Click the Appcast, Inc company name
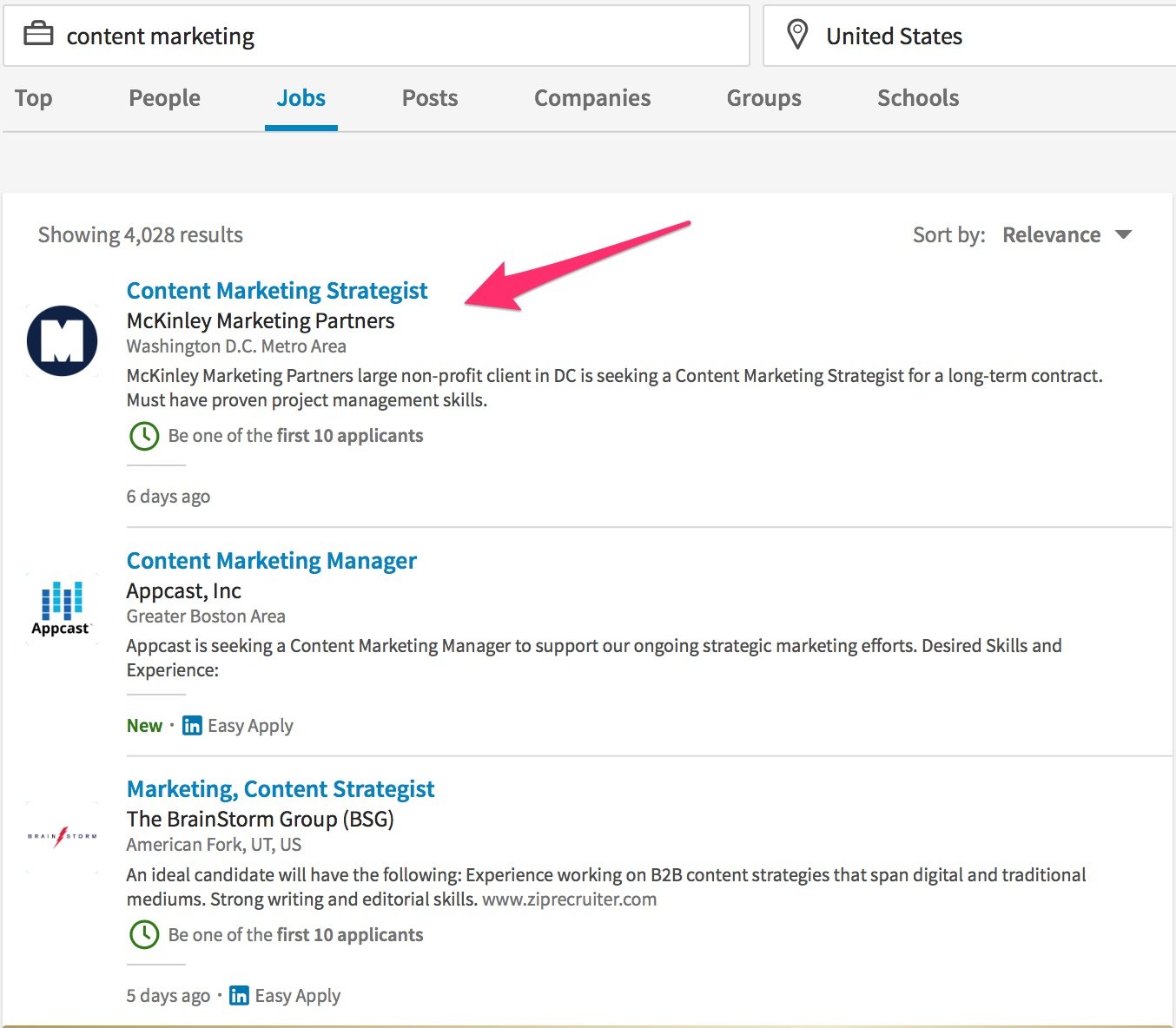Viewport: 1176px width, 1028px height. coord(184,591)
